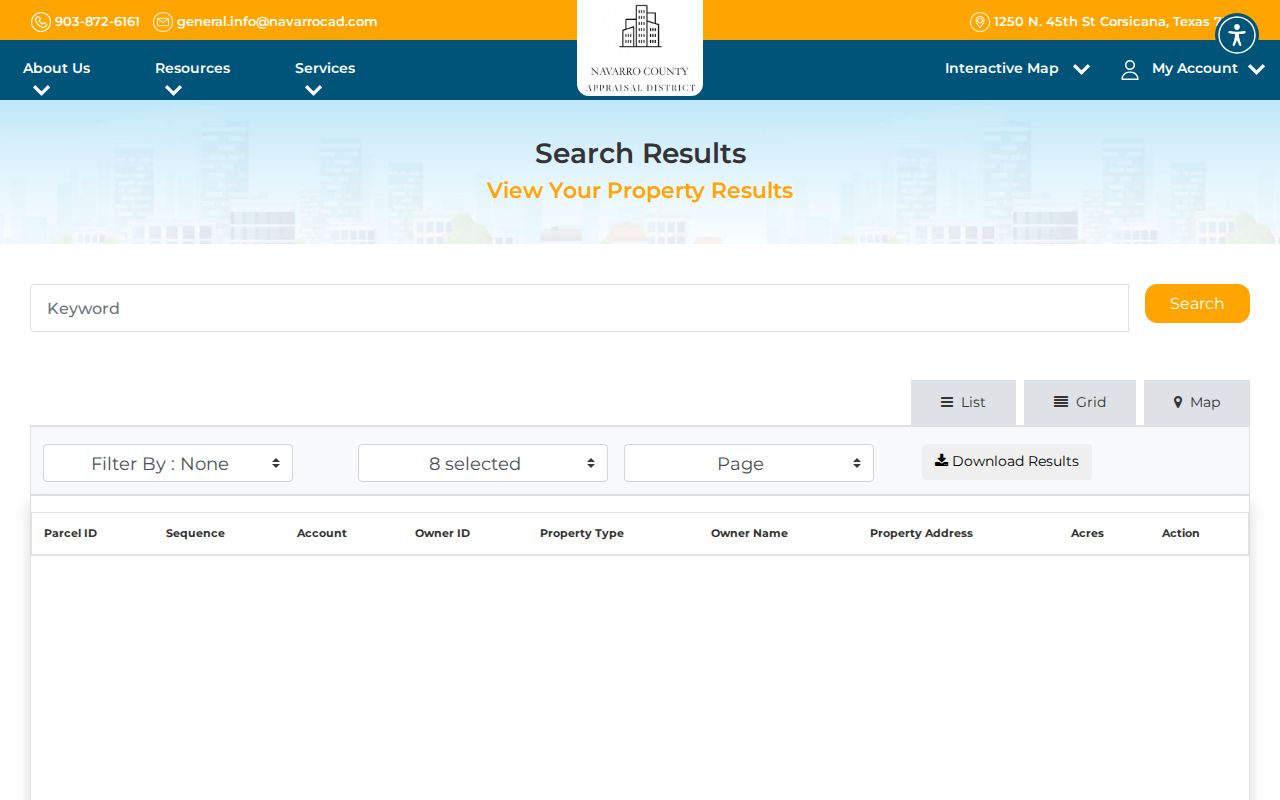Switch to the Map view tab
The height and width of the screenshot is (800, 1280).
pyautogui.click(x=1197, y=402)
